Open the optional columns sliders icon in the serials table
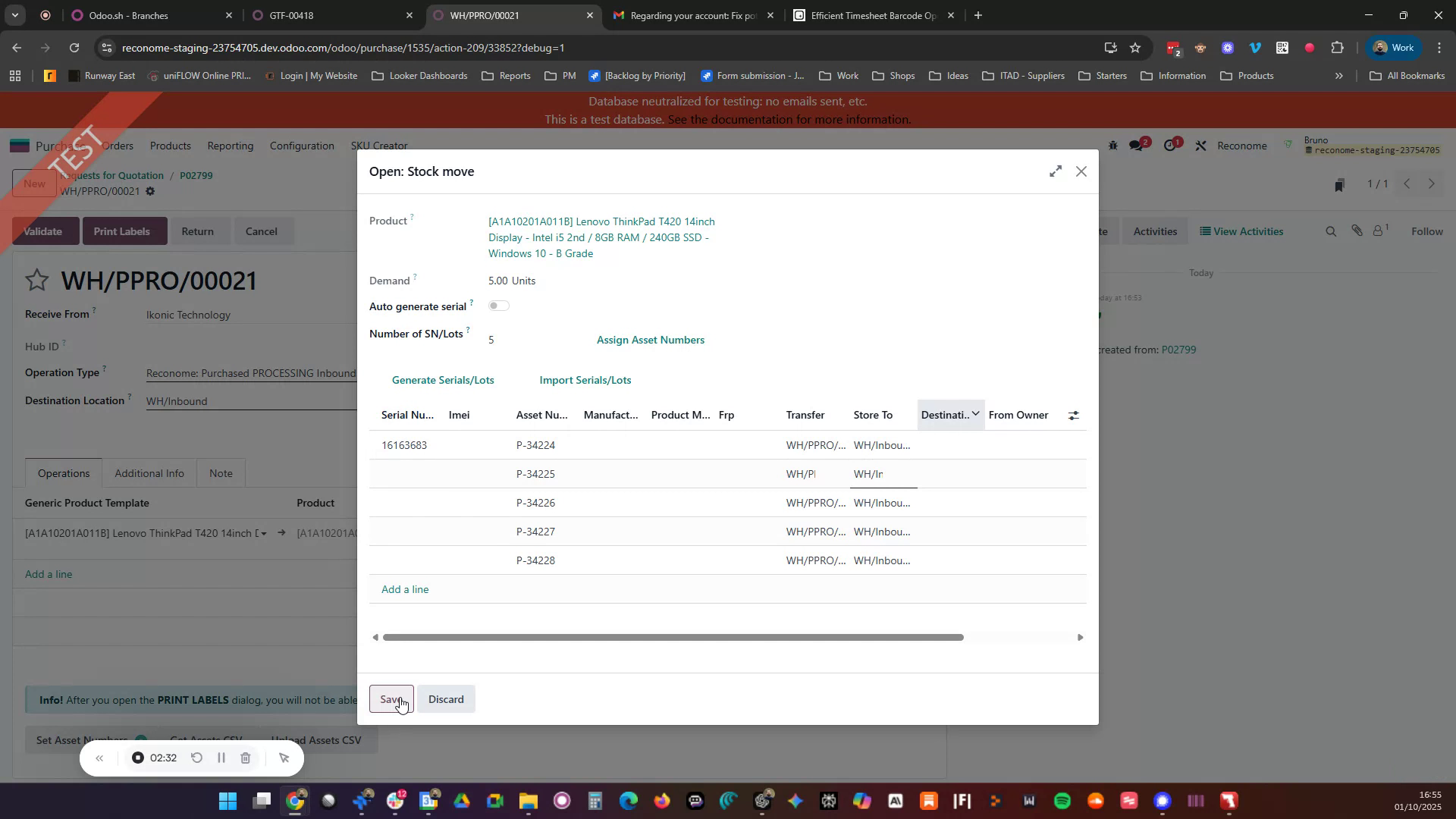 click(1073, 415)
